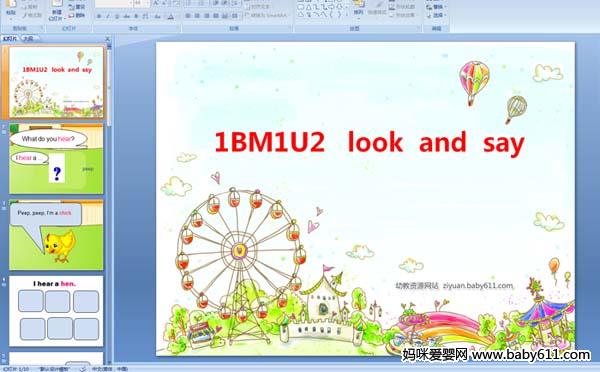Click the Justify text icon
The height and width of the screenshot is (372, 600).
(x=216, y=16)
